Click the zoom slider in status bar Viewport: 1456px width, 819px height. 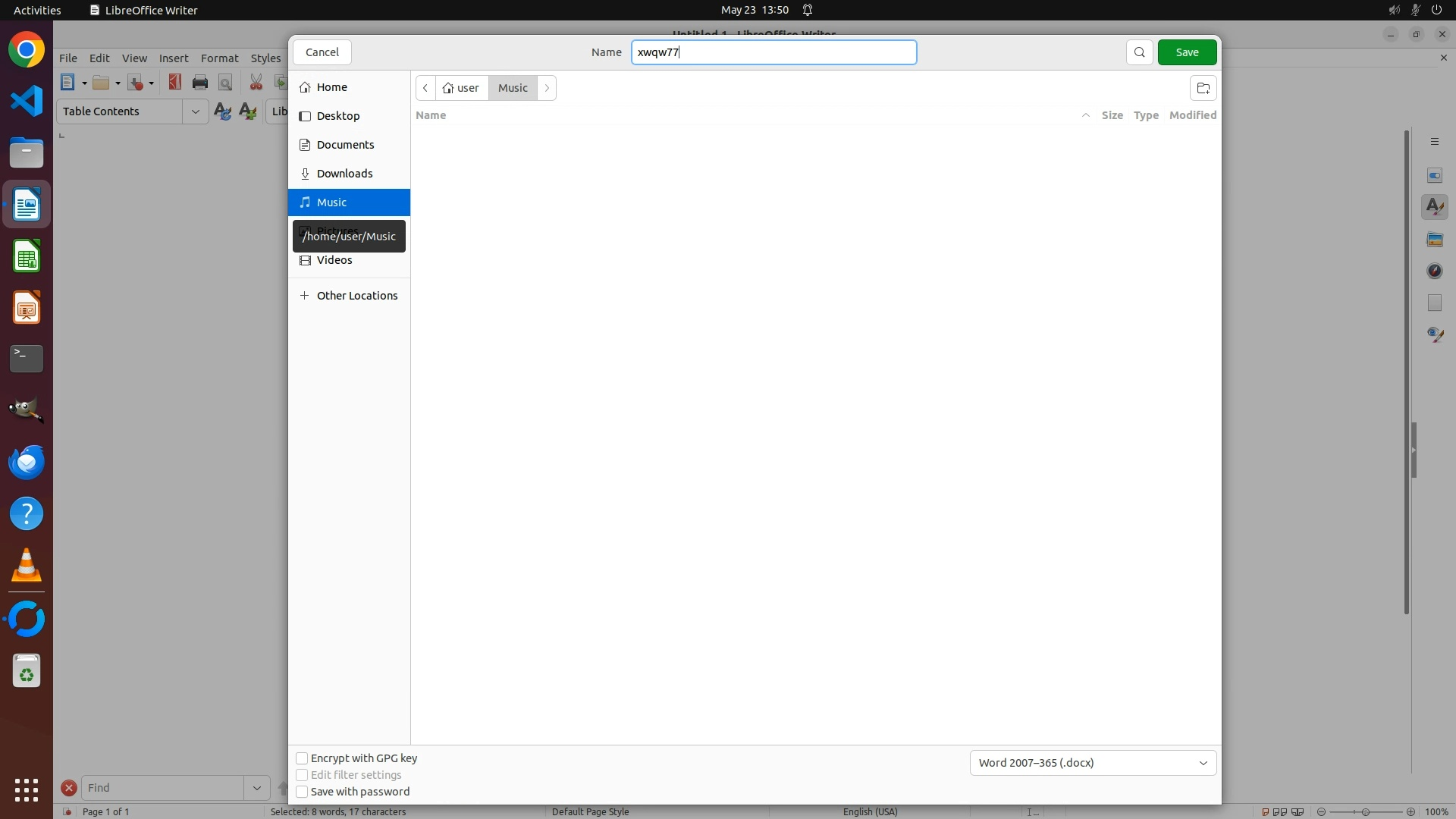point(1365,811)
